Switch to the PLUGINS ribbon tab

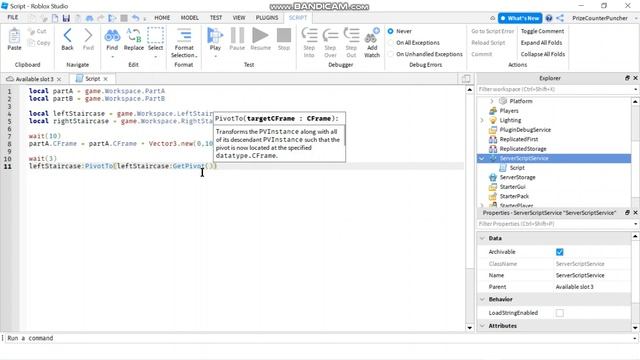click(267, 18)
